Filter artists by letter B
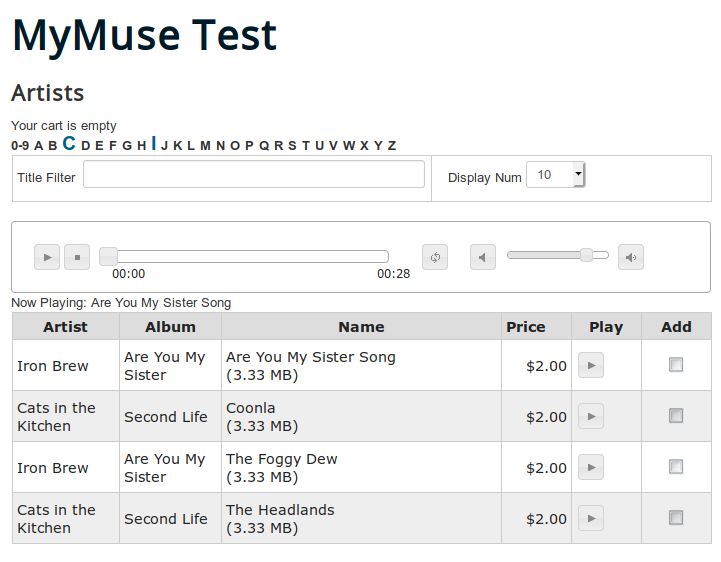Viewport: 721px width, 562px height. click(52, 146)
